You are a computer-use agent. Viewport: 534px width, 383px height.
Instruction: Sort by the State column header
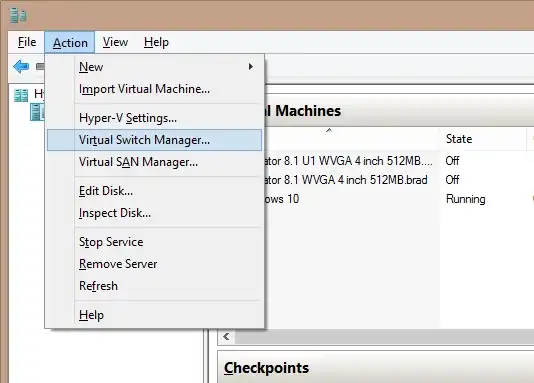[483, 139]
